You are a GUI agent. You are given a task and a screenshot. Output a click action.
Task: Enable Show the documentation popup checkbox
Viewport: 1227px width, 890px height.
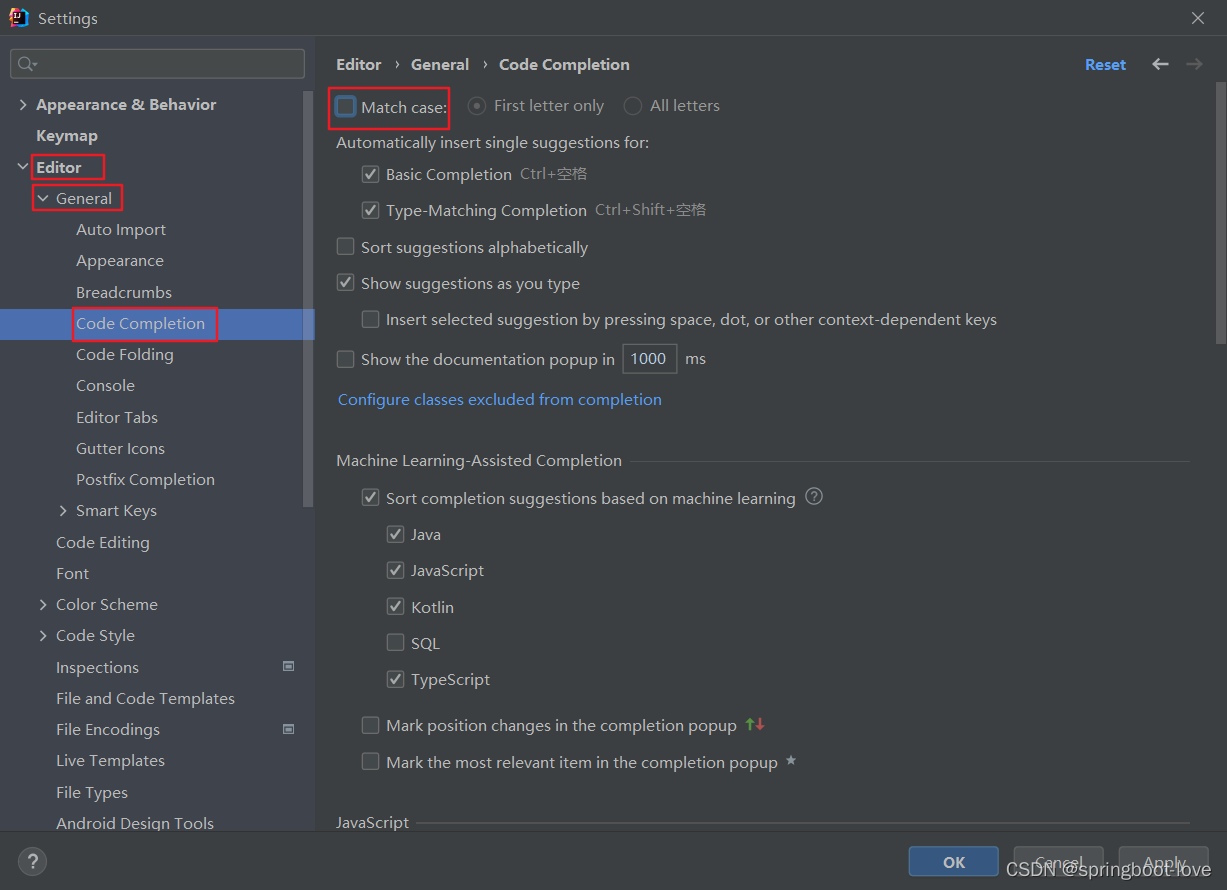click(x=346, y=359)
